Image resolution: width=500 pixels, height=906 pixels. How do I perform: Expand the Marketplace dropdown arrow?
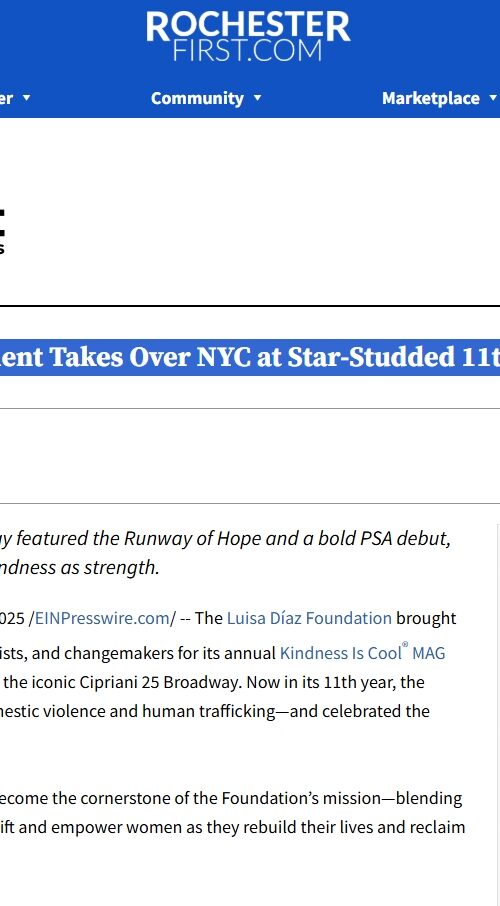[492, 99]
